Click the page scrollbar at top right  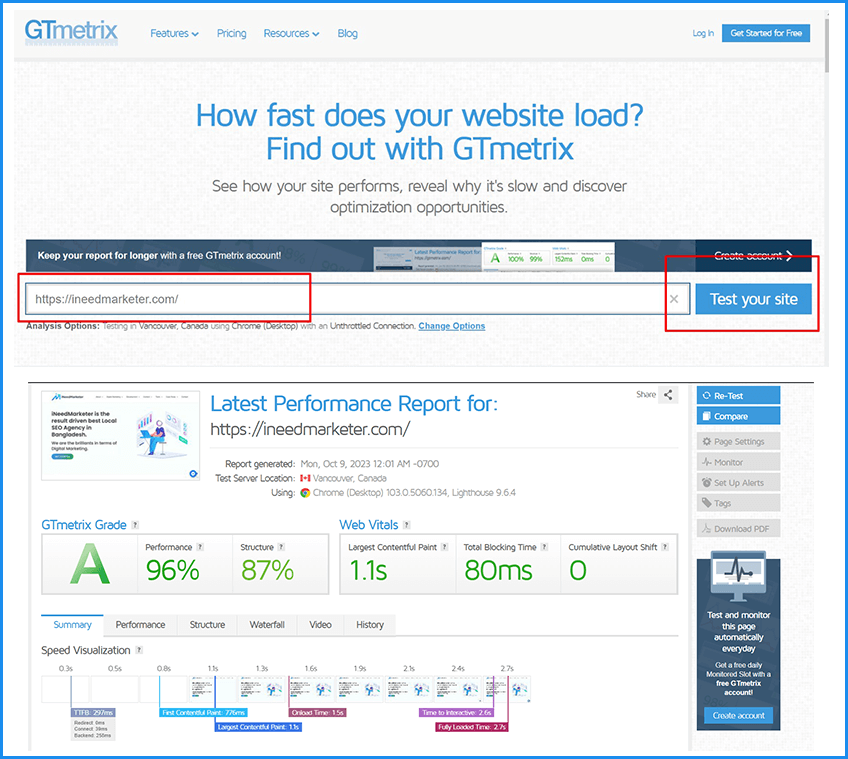coord(826,46)
